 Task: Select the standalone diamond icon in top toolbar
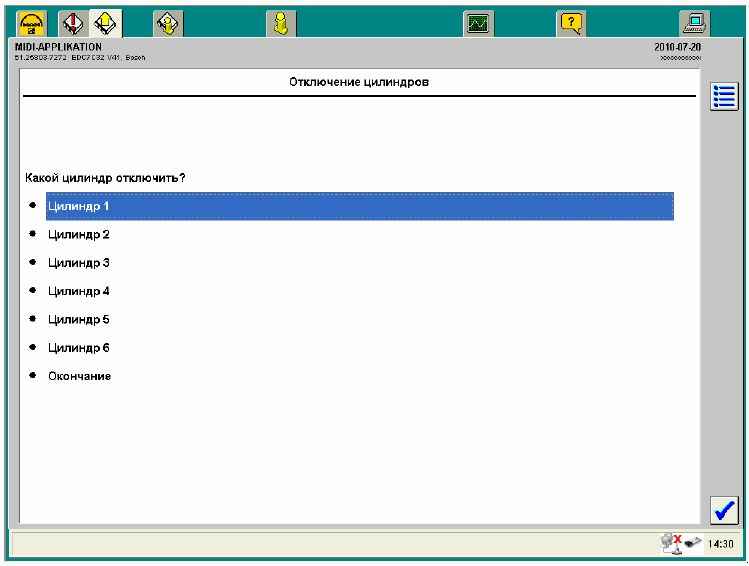[167, 21]
